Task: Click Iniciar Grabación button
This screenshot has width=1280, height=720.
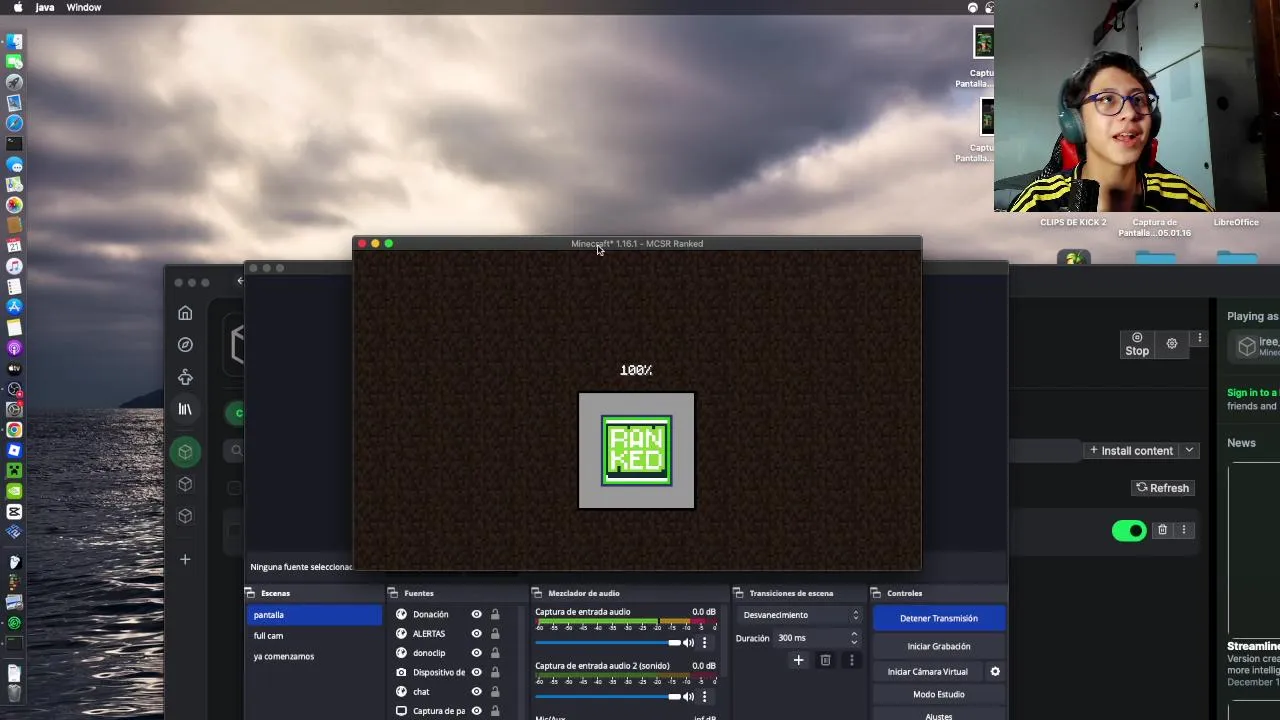Action: pos(938,647)
